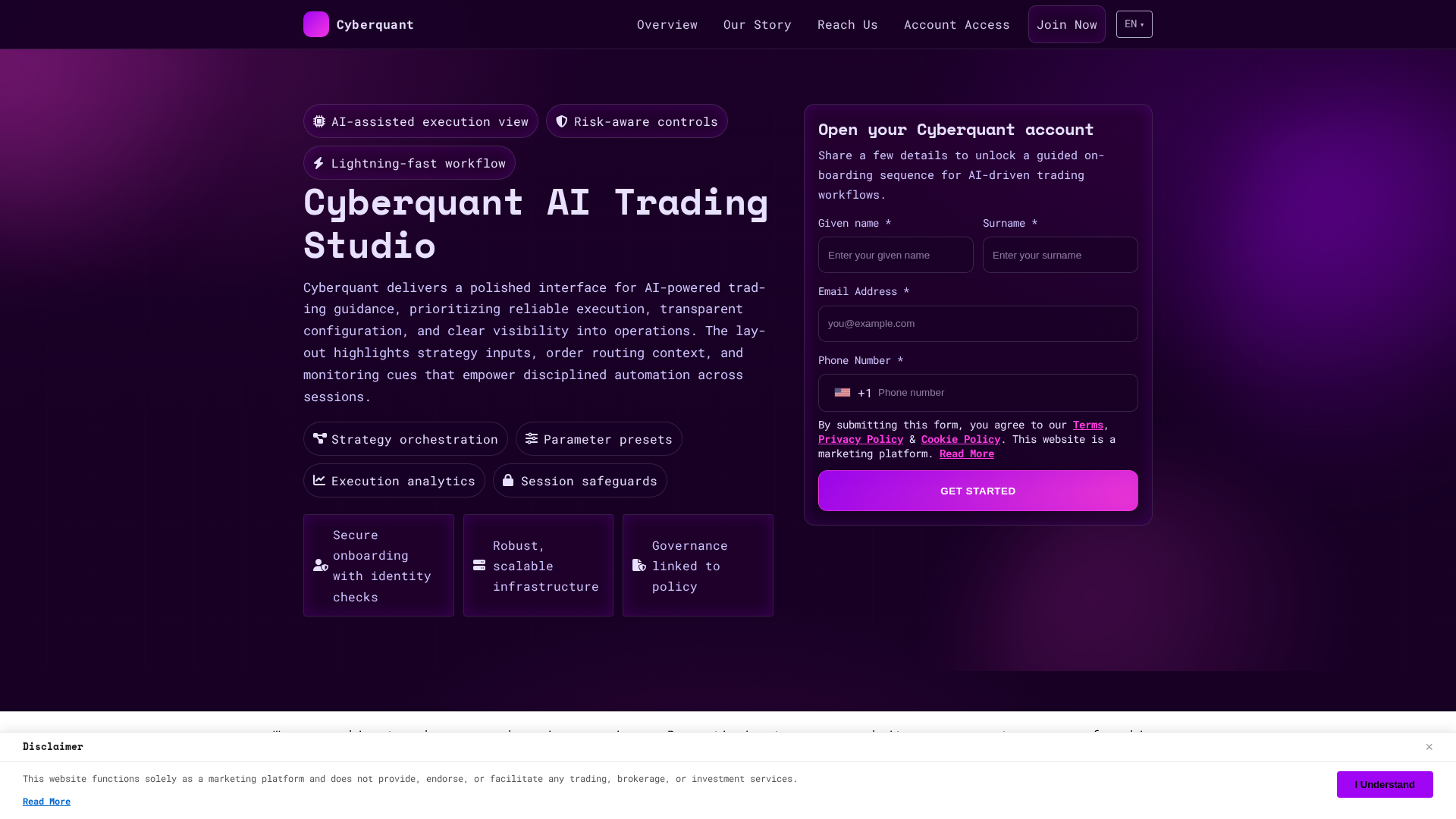Go to Our Story page

758,24
